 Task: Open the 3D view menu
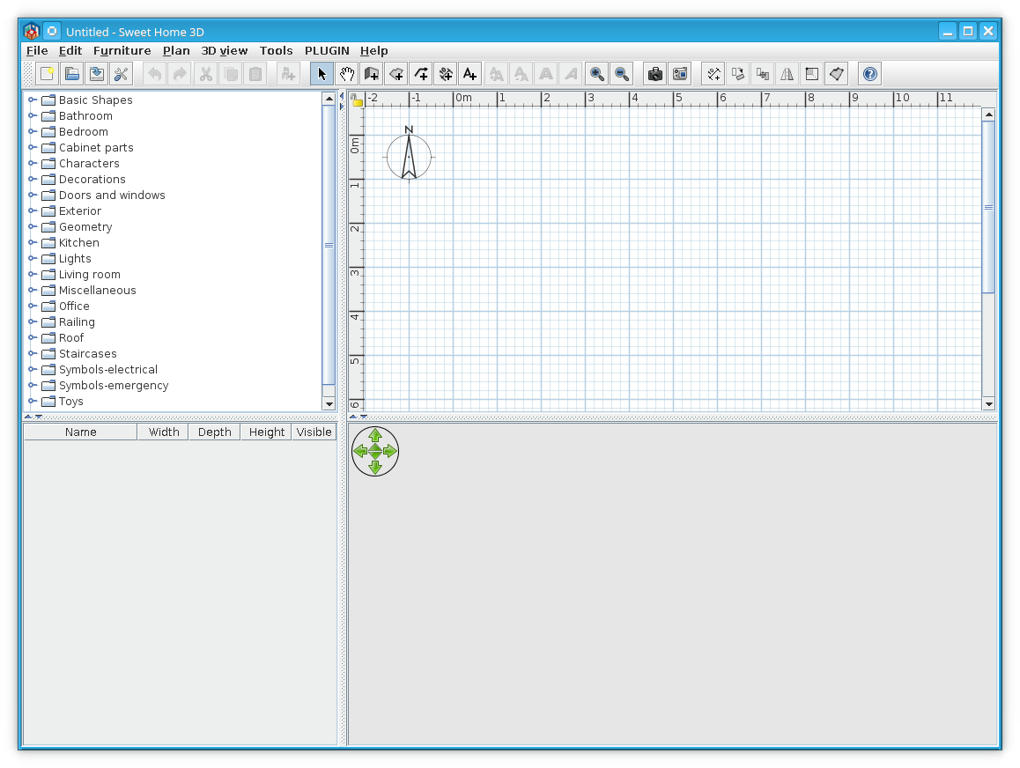[224, 51]
